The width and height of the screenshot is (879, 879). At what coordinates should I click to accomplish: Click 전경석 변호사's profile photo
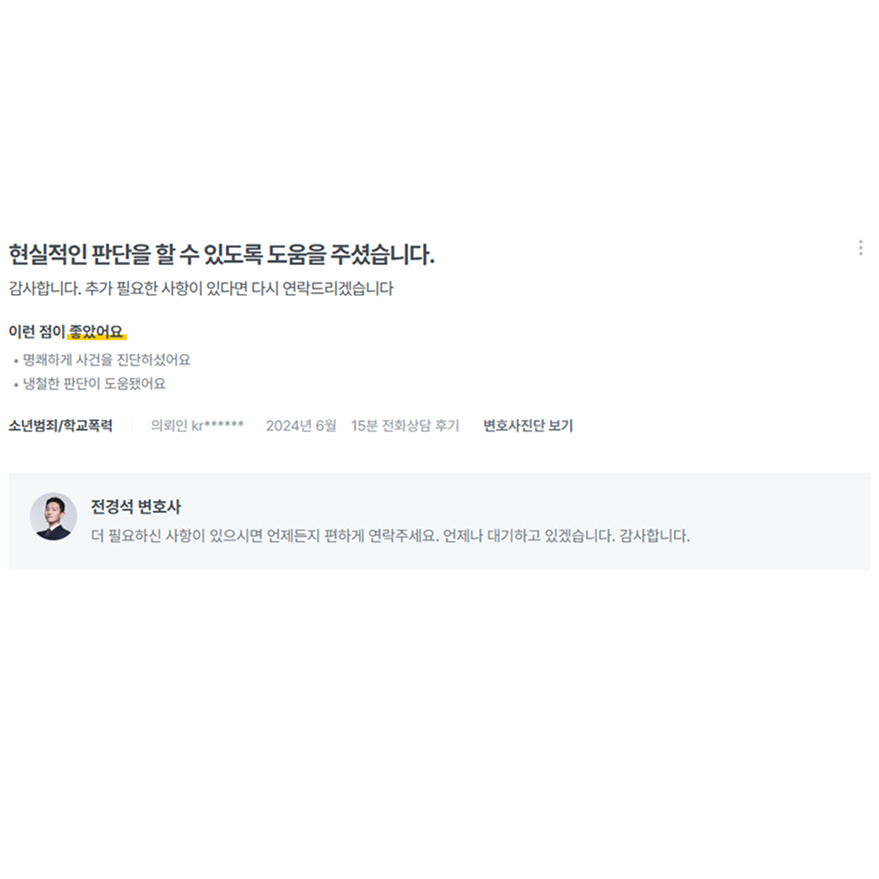click(x=53, y=517)
